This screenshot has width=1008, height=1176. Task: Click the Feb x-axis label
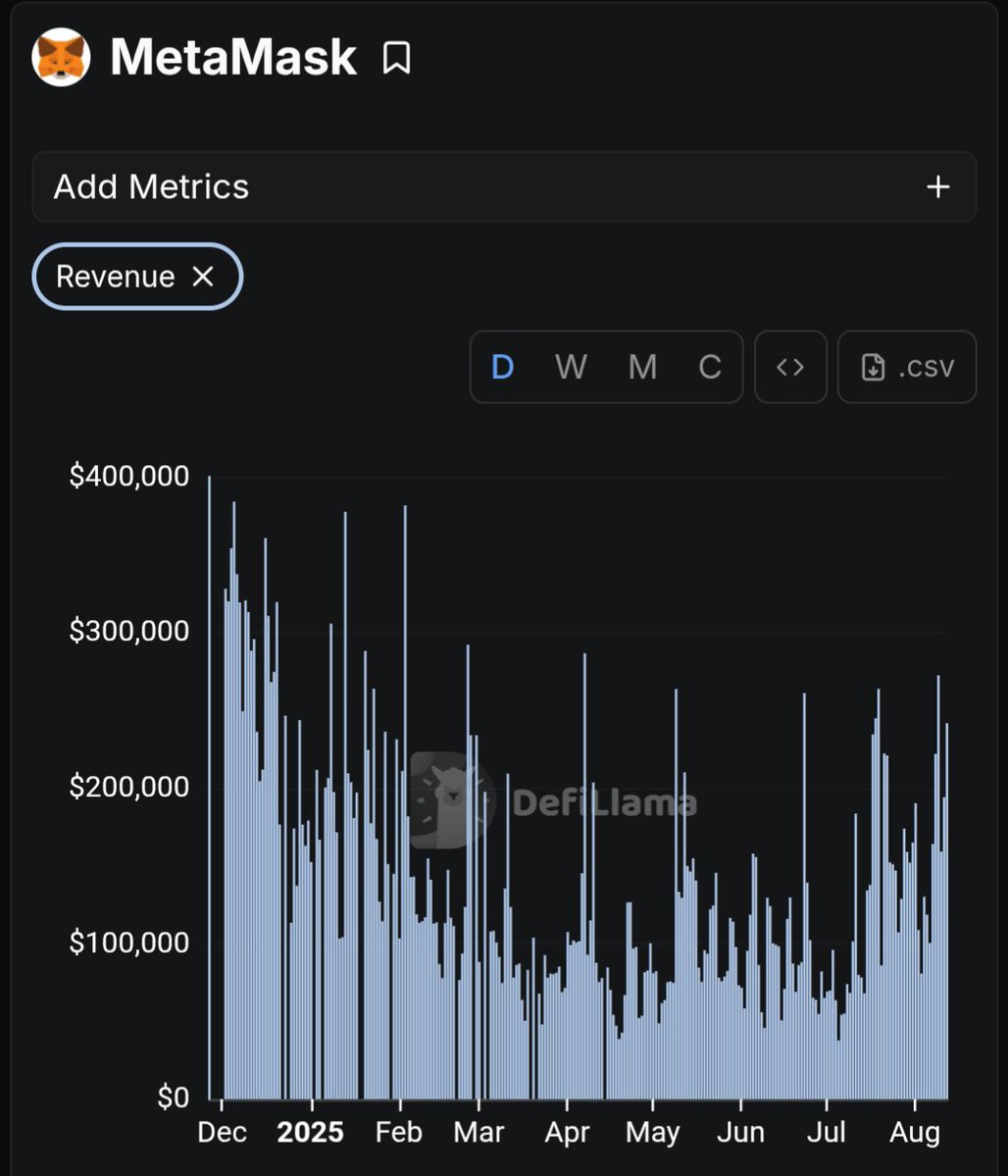tap(399, 1132)
